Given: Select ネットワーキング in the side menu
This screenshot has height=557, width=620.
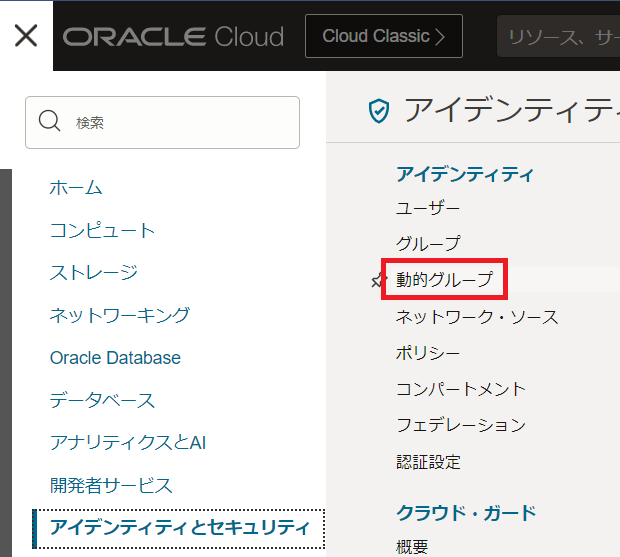Looking at the screenshot, I should point(119,315).
